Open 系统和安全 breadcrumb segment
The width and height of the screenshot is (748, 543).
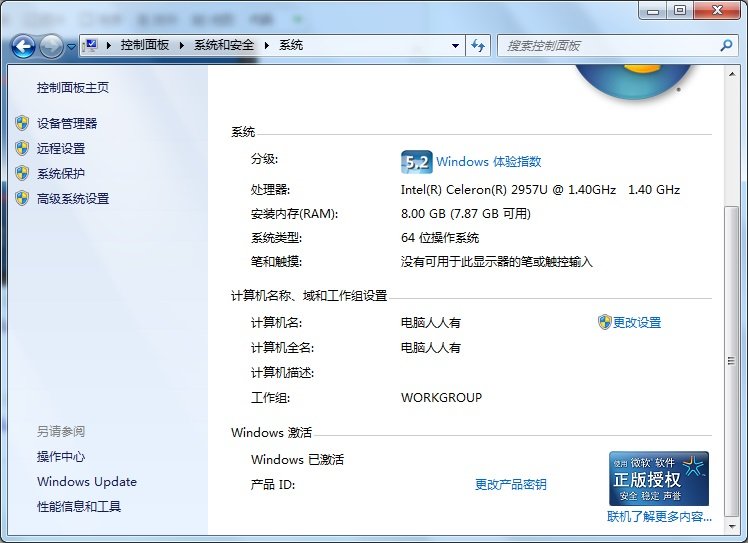click(x=224, y=45)
